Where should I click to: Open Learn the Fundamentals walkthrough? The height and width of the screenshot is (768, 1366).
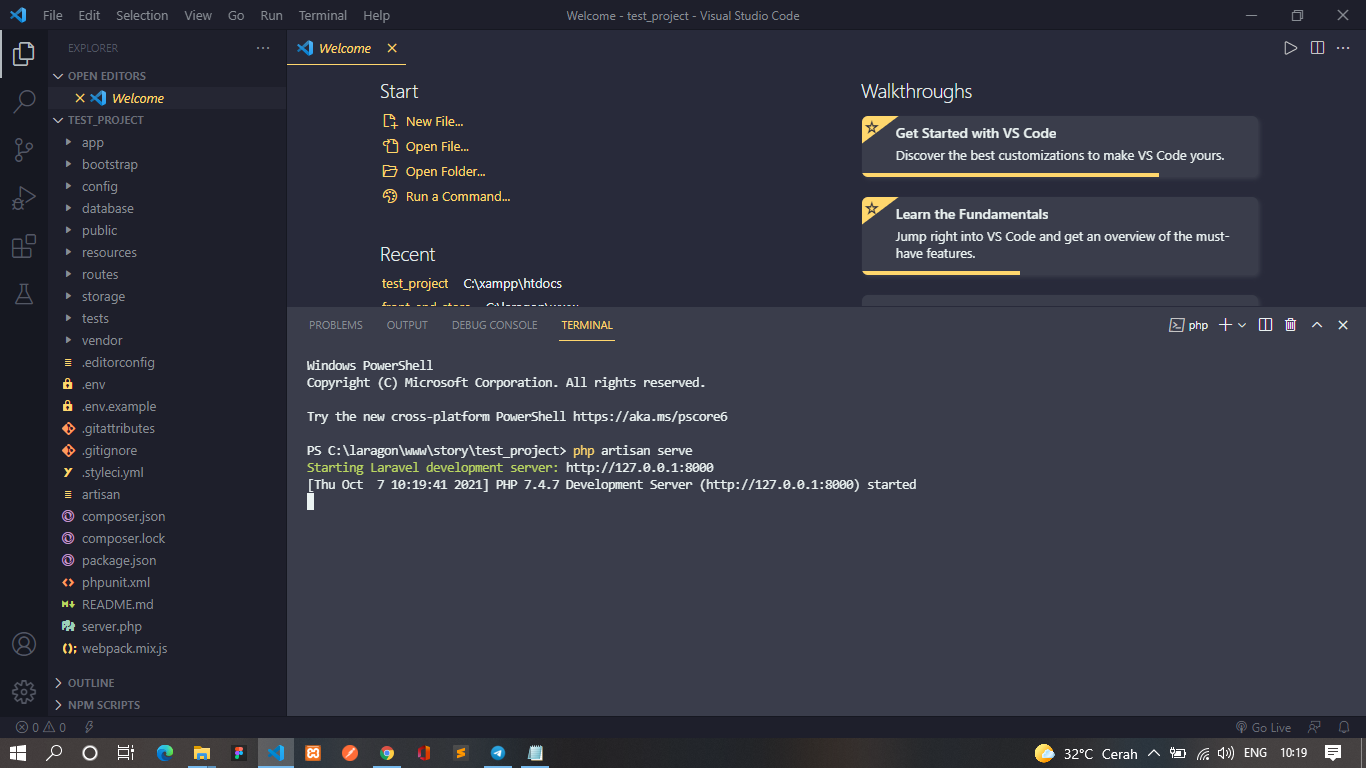tap(1060, 235)
